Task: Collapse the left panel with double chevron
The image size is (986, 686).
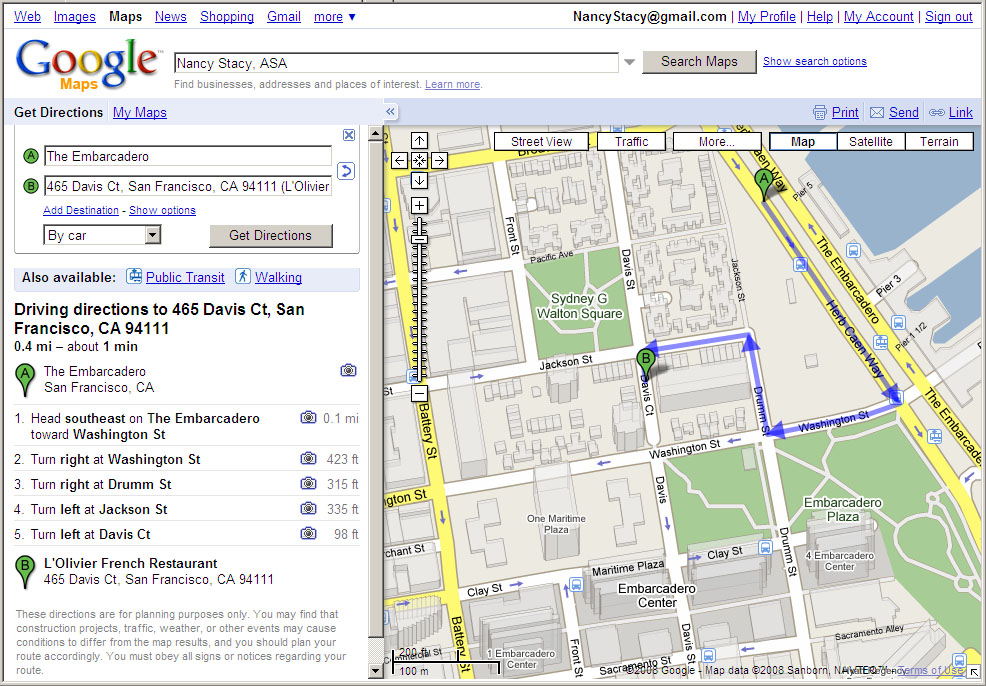Action: tap(391, 112)
